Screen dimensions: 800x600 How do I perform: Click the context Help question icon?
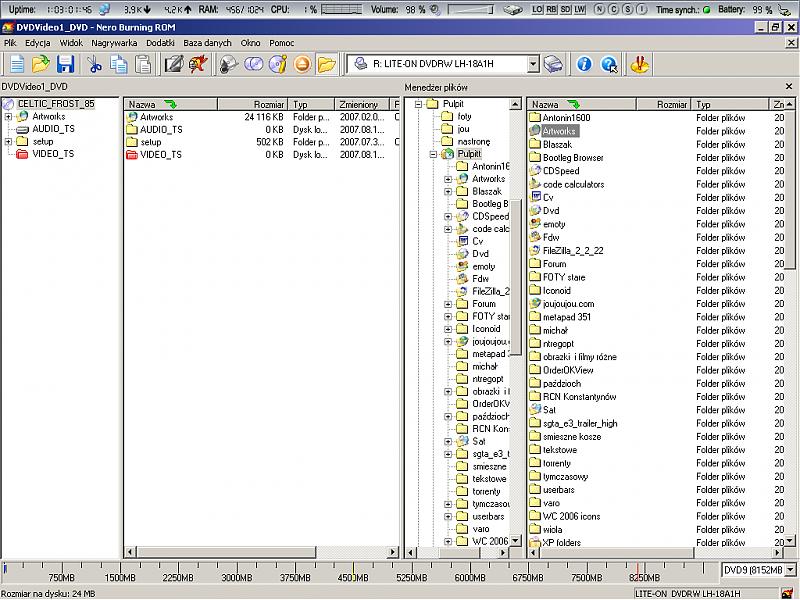609,64
